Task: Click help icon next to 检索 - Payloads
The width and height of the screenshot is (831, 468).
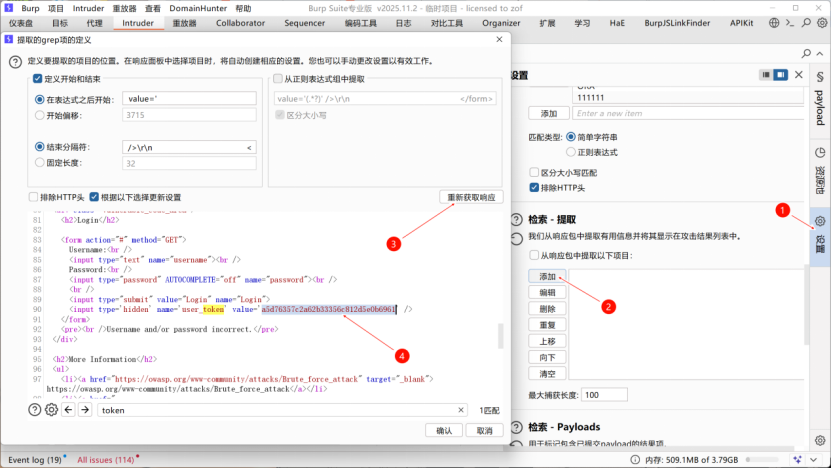Action: (516, 427)
